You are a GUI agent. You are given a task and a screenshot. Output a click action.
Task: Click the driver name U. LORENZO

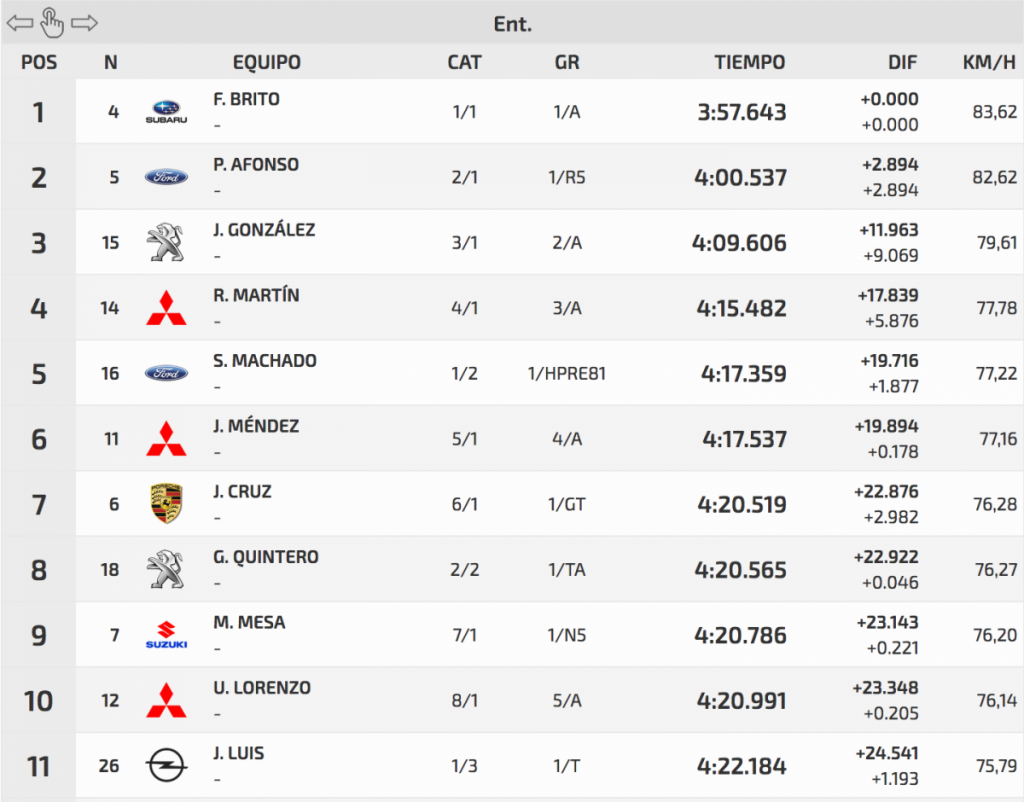click(x=262, y=688)
